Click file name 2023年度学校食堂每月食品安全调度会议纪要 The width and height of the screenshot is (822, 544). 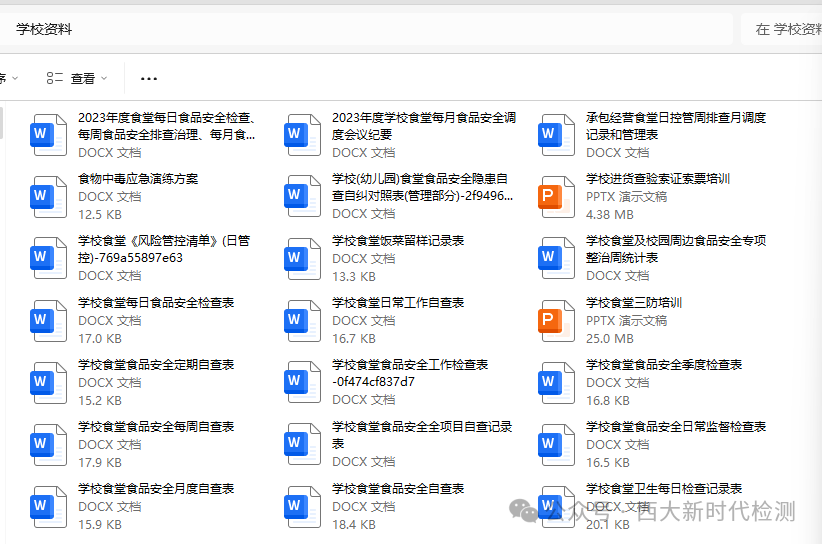point(424,126)
